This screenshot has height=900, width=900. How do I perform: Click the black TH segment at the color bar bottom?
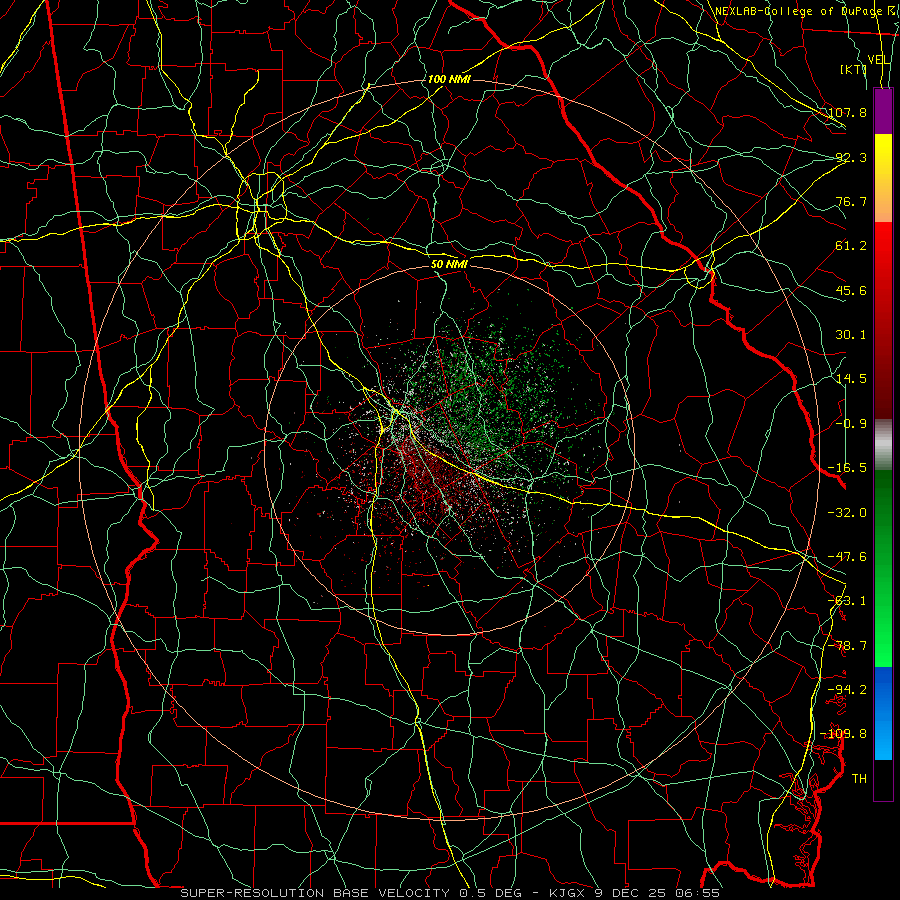883,781
